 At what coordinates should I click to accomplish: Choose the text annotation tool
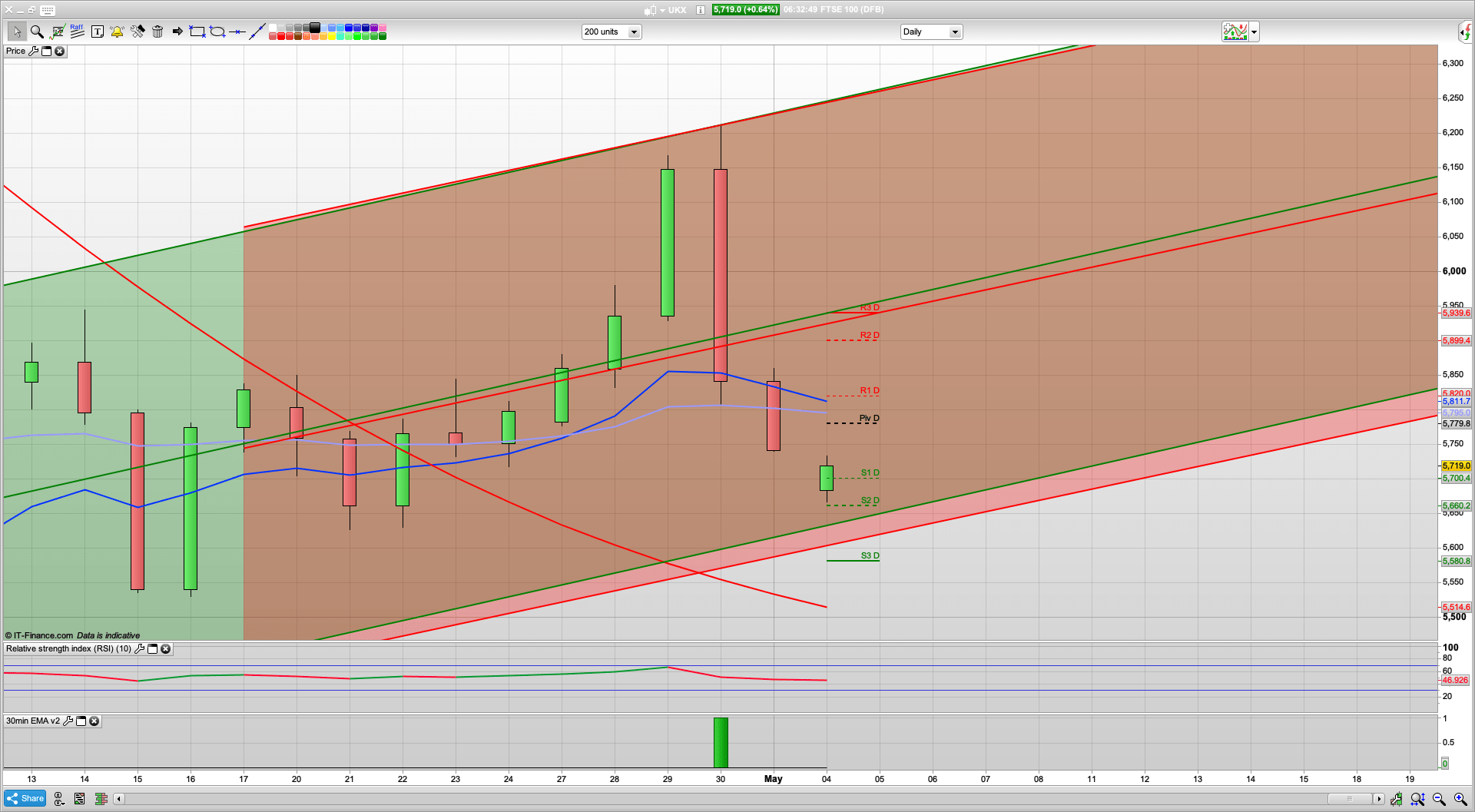[x=98, y=31]
